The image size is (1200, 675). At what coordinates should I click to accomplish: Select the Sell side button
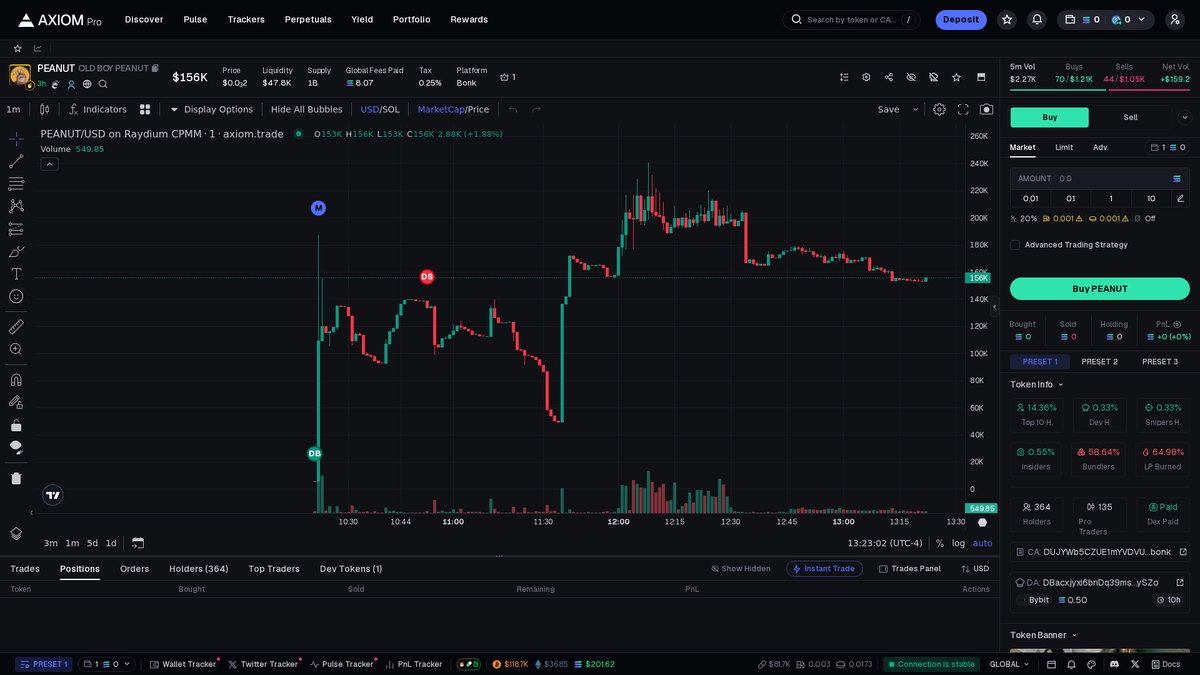pyautogui.click(x=1130, y=117)
